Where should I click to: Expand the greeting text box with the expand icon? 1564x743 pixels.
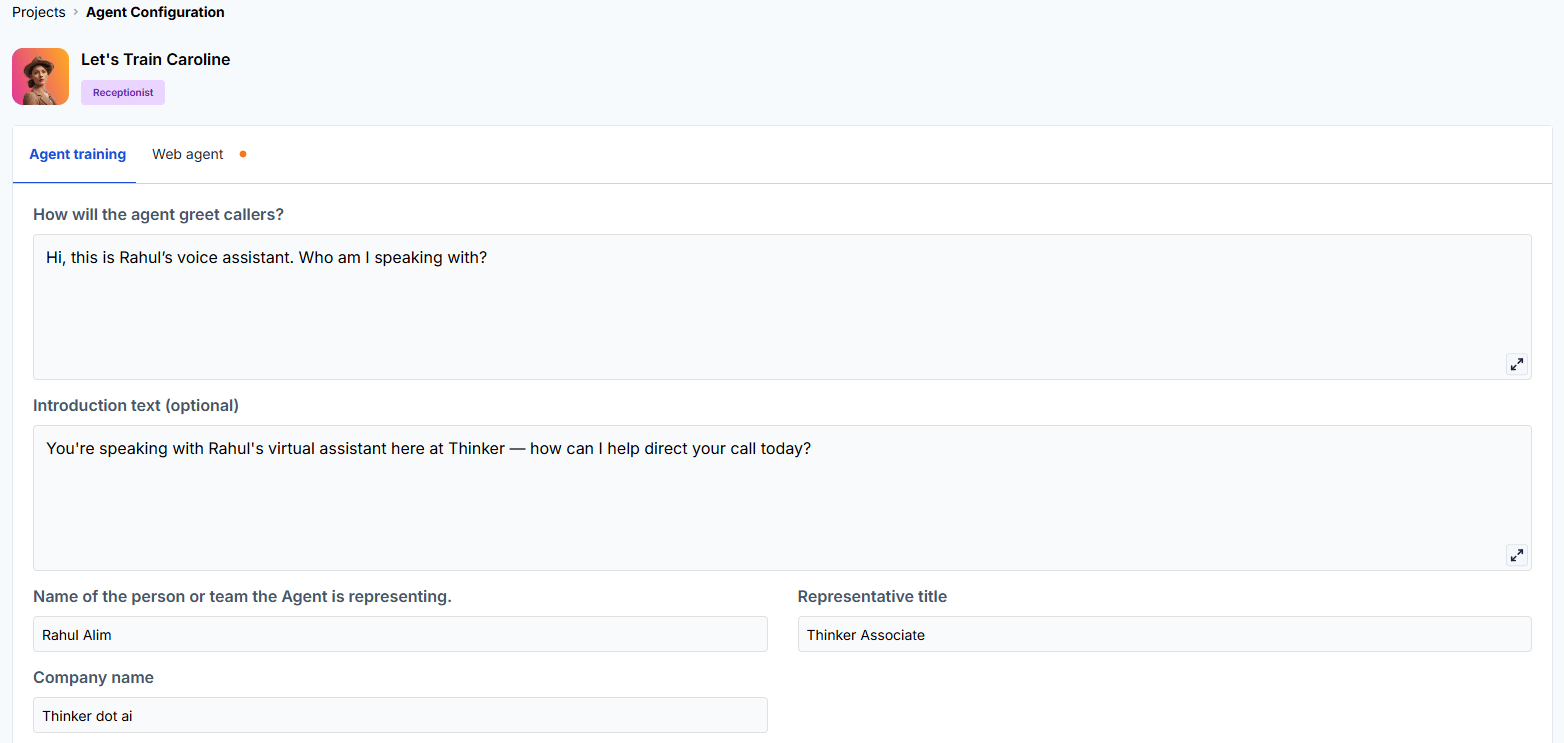point(1517,364)
